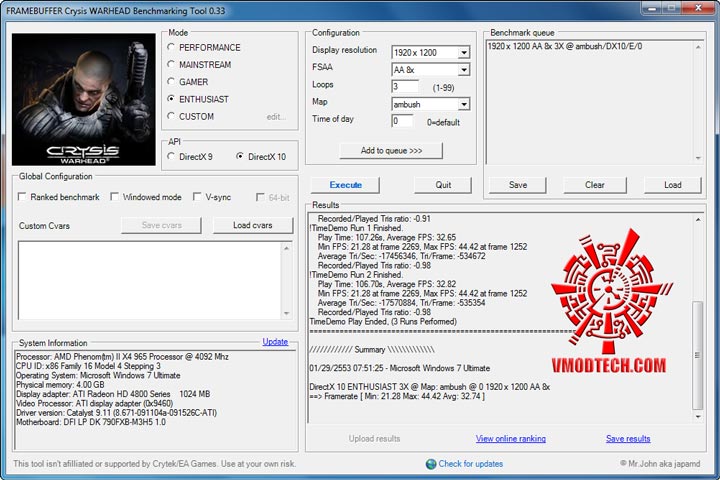Viewport: 720px width, 480px height.
Task: Open the Map dropdown
Action: point(464,104)
